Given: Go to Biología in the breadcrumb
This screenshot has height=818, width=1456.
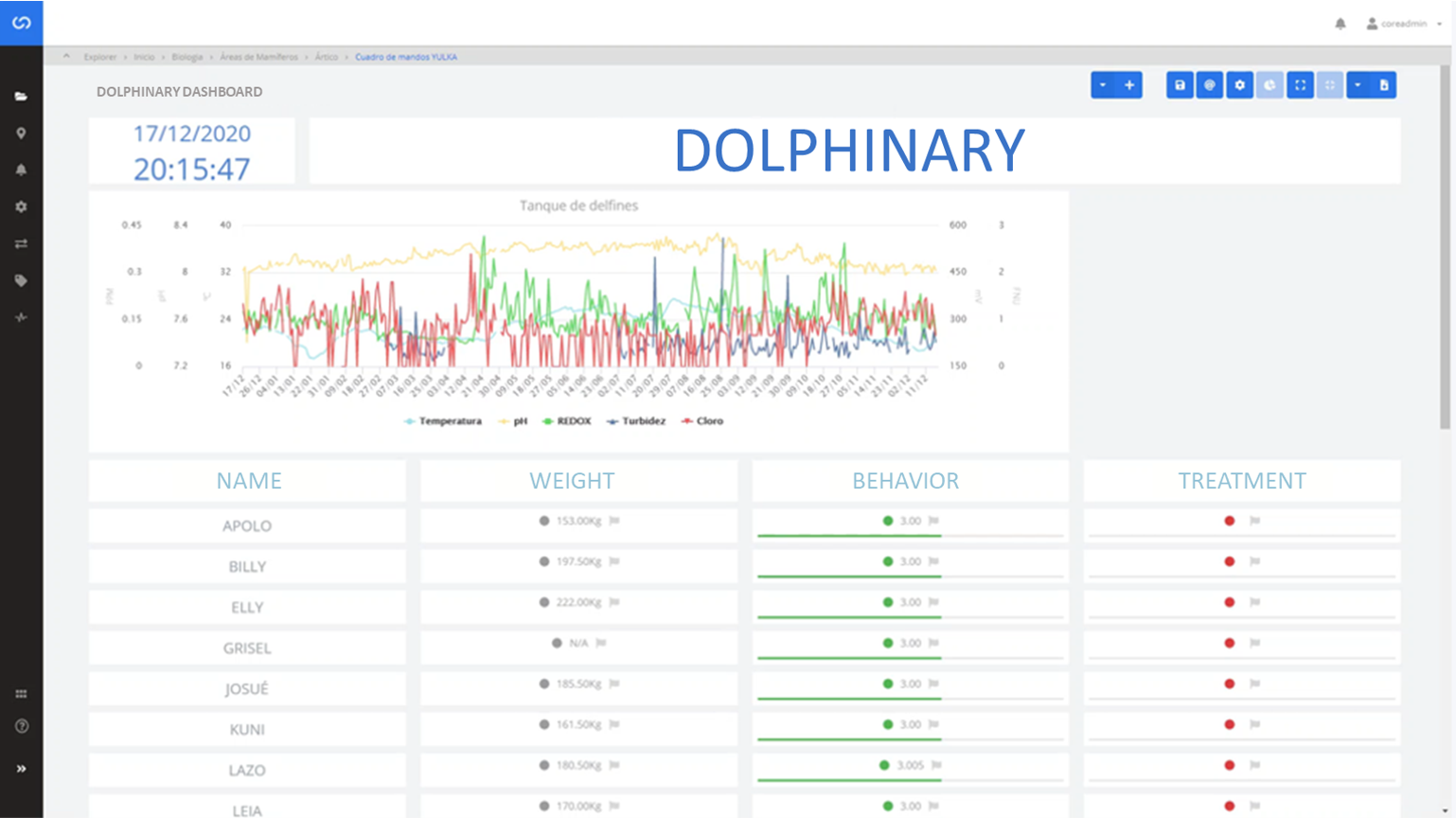Looking at the screenshot, I should click(x=187, y=57).
